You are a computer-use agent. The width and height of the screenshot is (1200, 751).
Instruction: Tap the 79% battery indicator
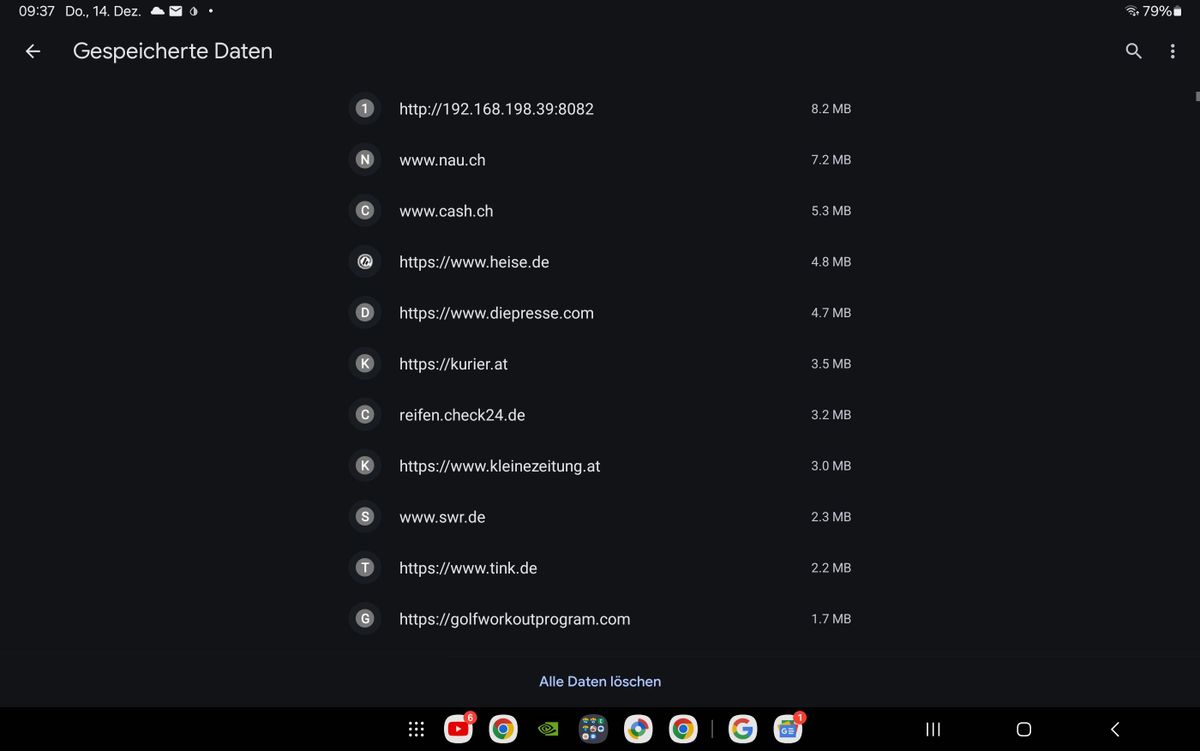click(x=1162, y=11)
